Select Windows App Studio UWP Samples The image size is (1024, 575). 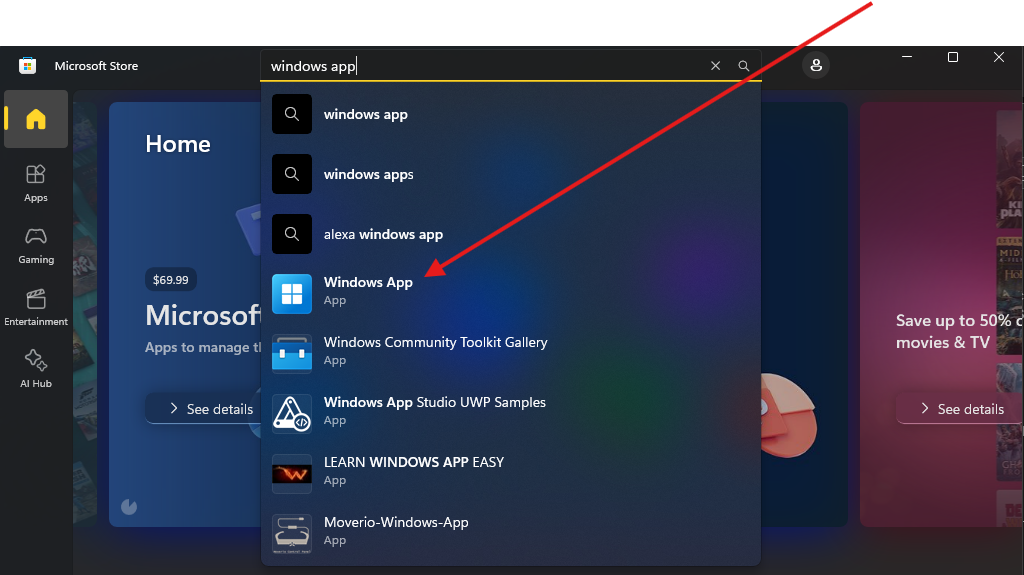point(434,411)
